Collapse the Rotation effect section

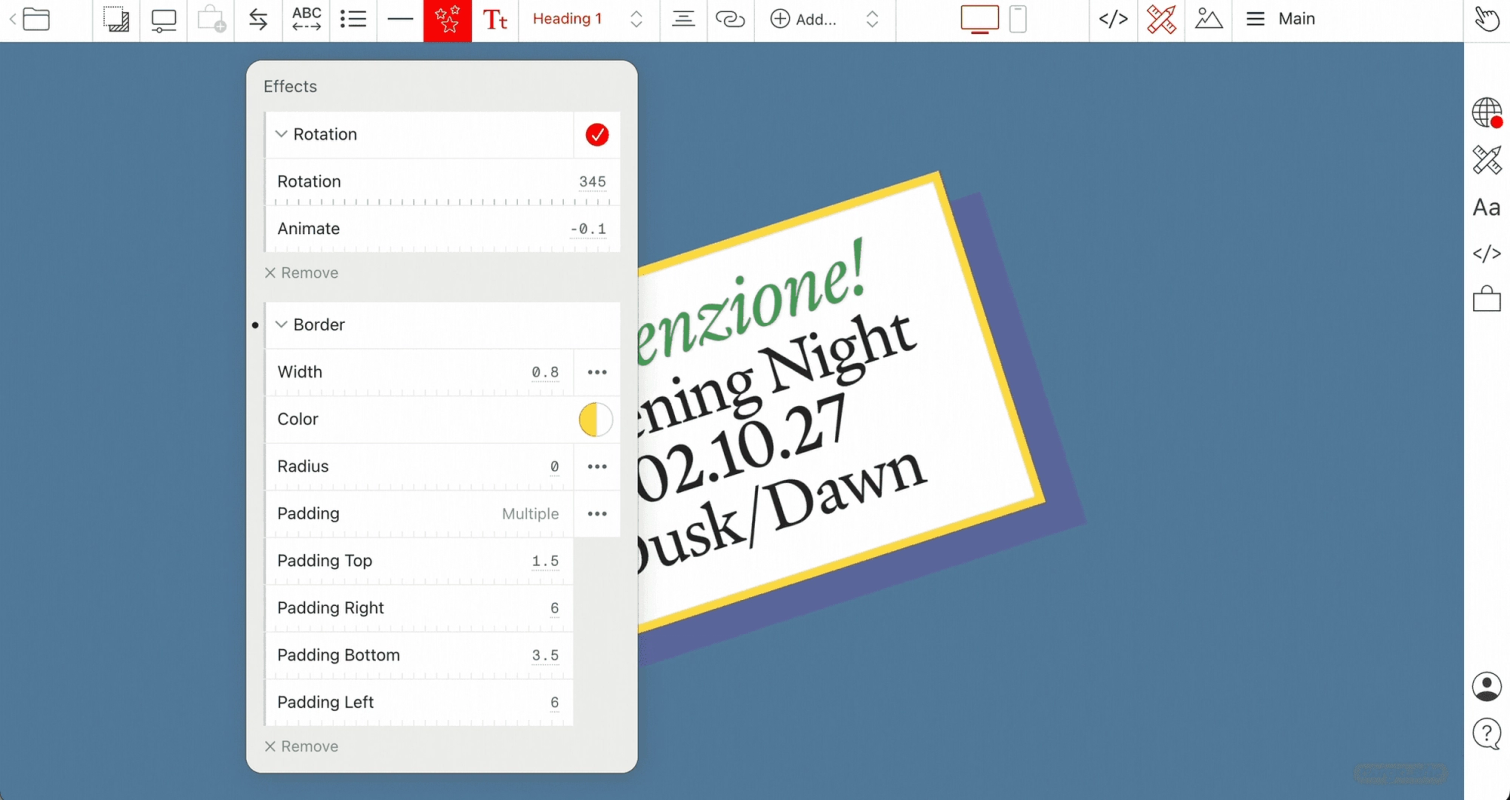pyautogui.click(x=281, y=134)
